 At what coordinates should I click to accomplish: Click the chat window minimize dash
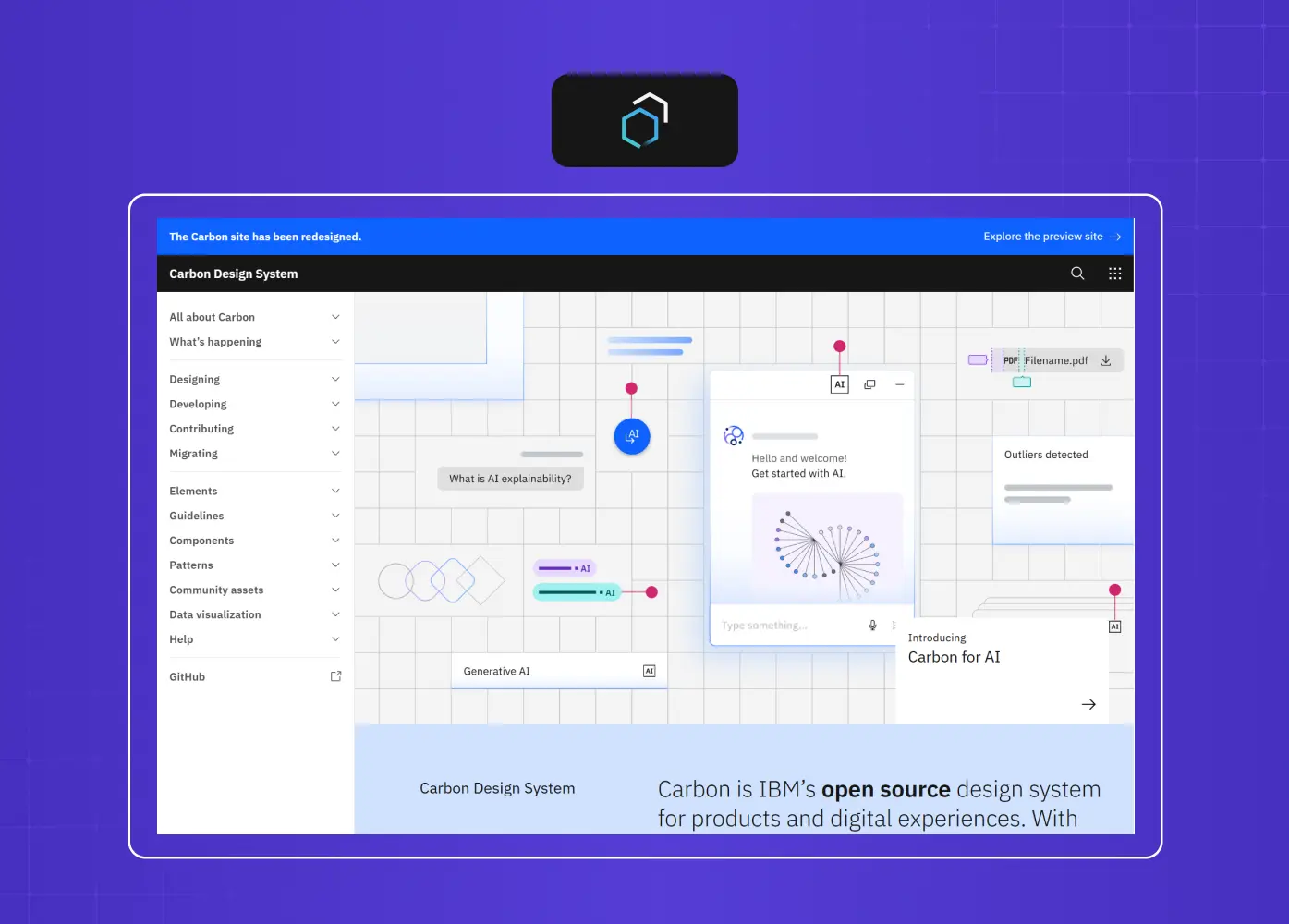[899, 384]
